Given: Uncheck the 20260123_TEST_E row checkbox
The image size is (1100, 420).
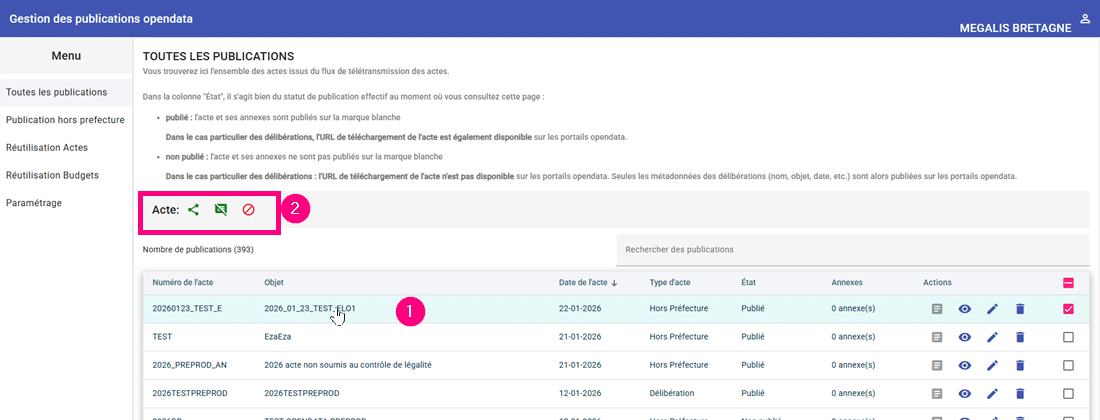Looking at the screenshot, I should pos(1068,309).
